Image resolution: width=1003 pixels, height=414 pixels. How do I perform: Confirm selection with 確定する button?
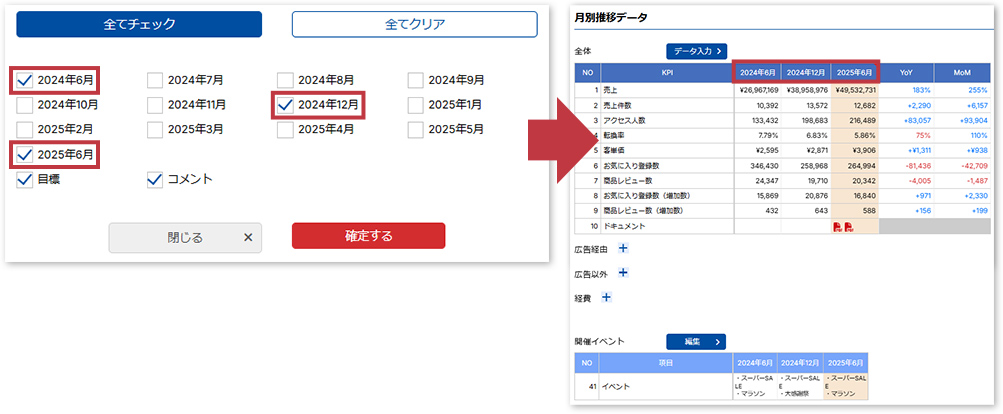(x=368, y=236)
